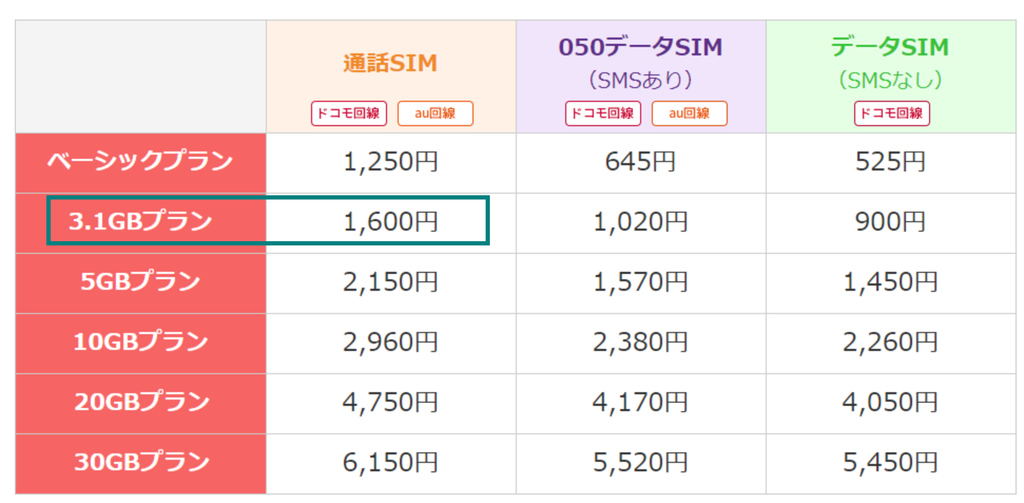Click the 1,570円 price cell

[641, 282]
